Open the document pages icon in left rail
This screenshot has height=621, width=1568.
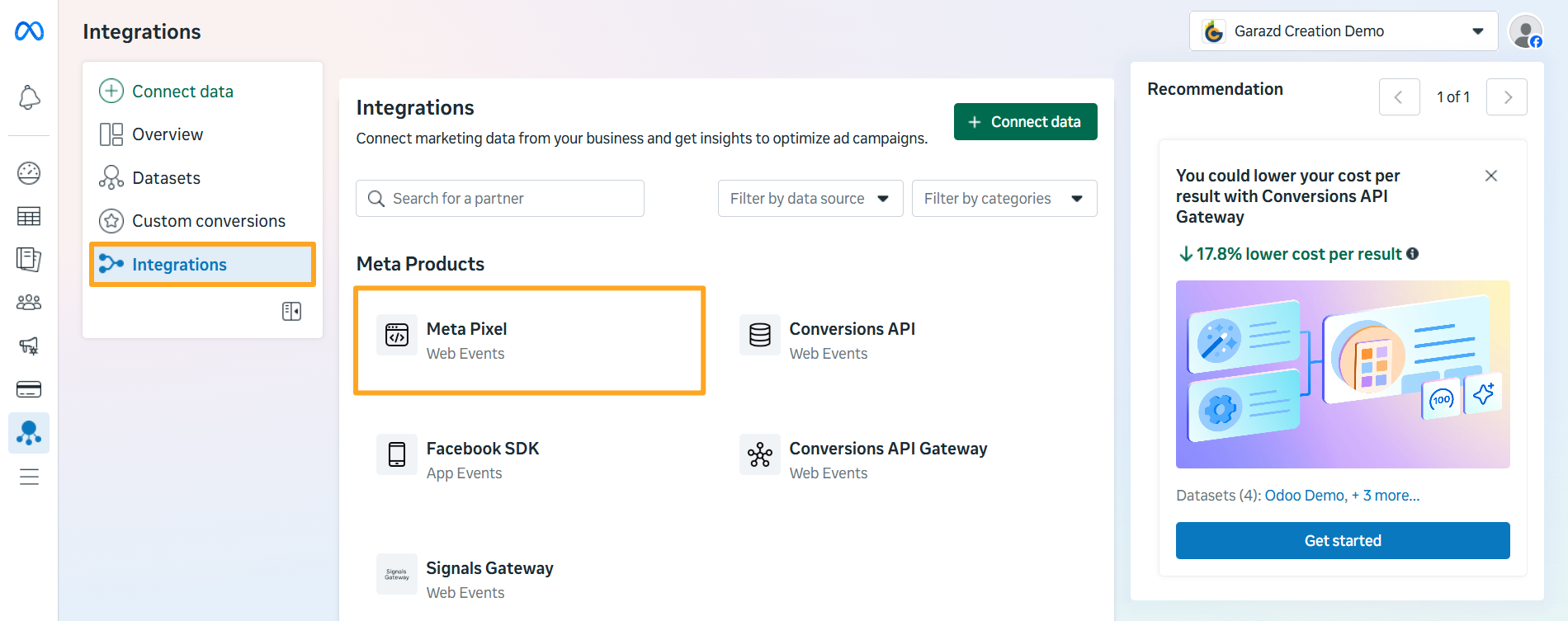(29, 259)
